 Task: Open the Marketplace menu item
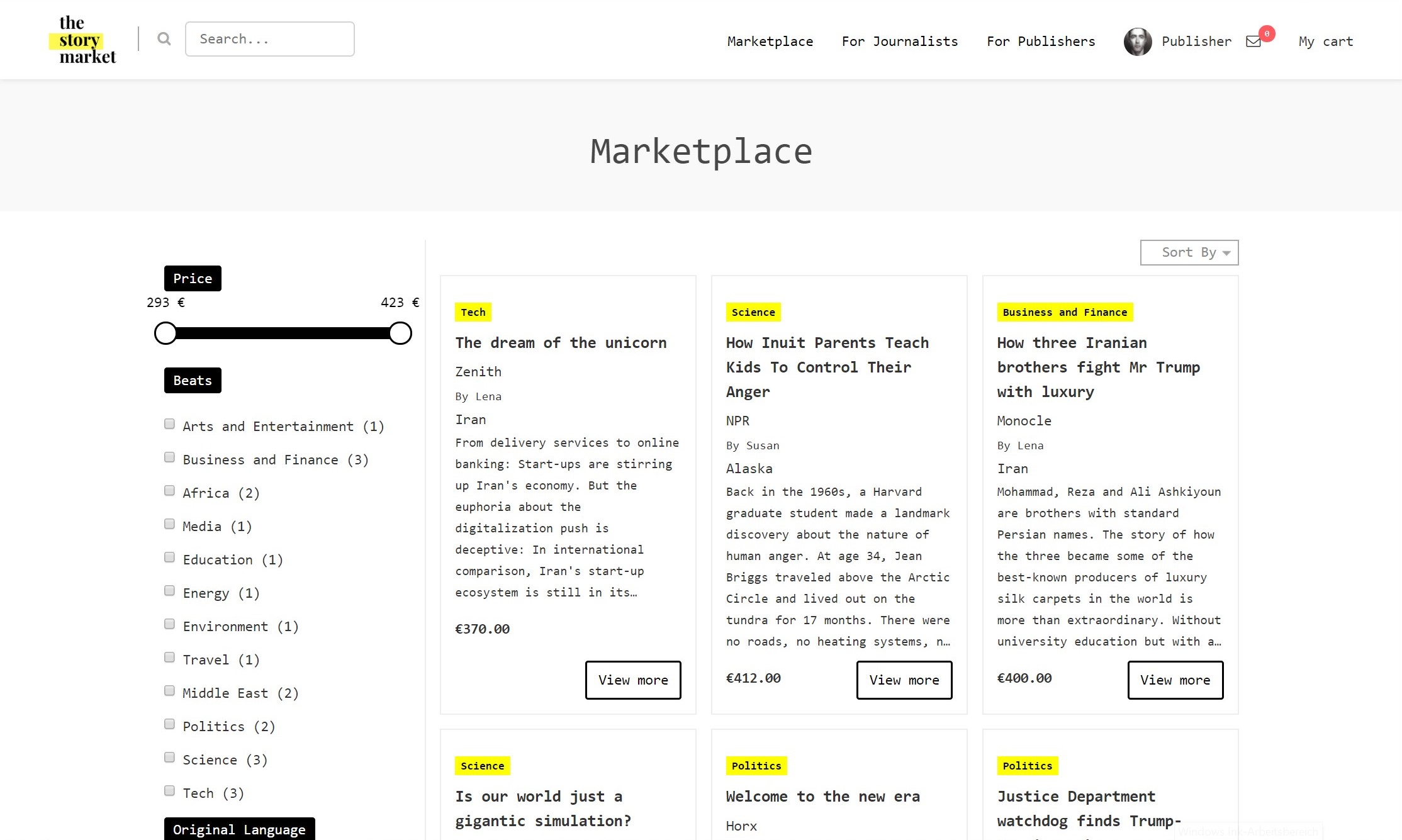pyautogui.click(x=770, y=42)
